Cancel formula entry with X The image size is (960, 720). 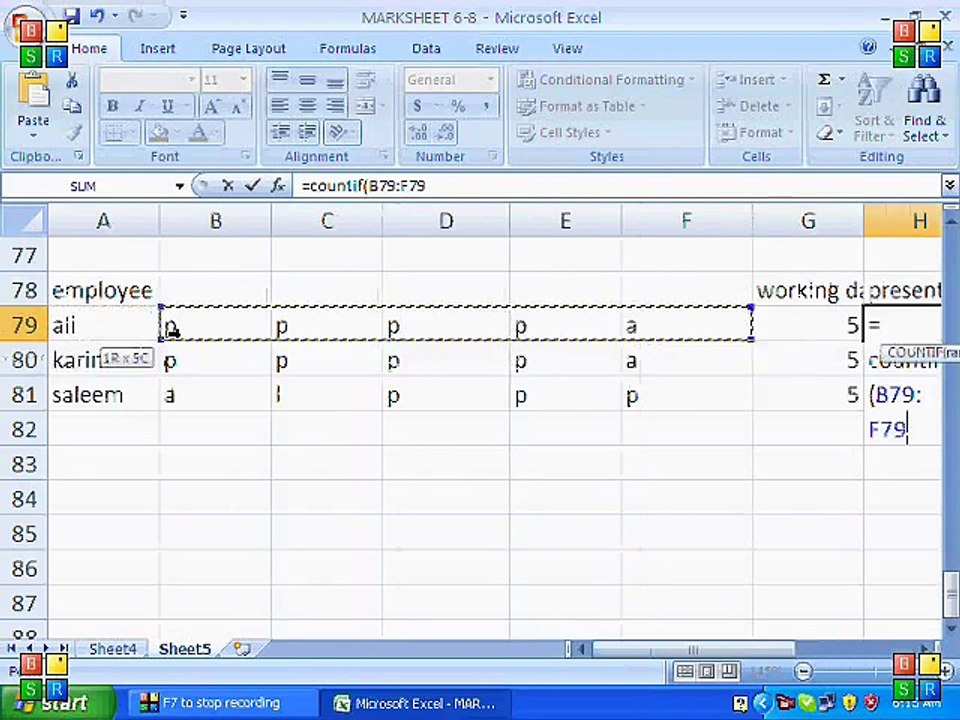point(228,186)
